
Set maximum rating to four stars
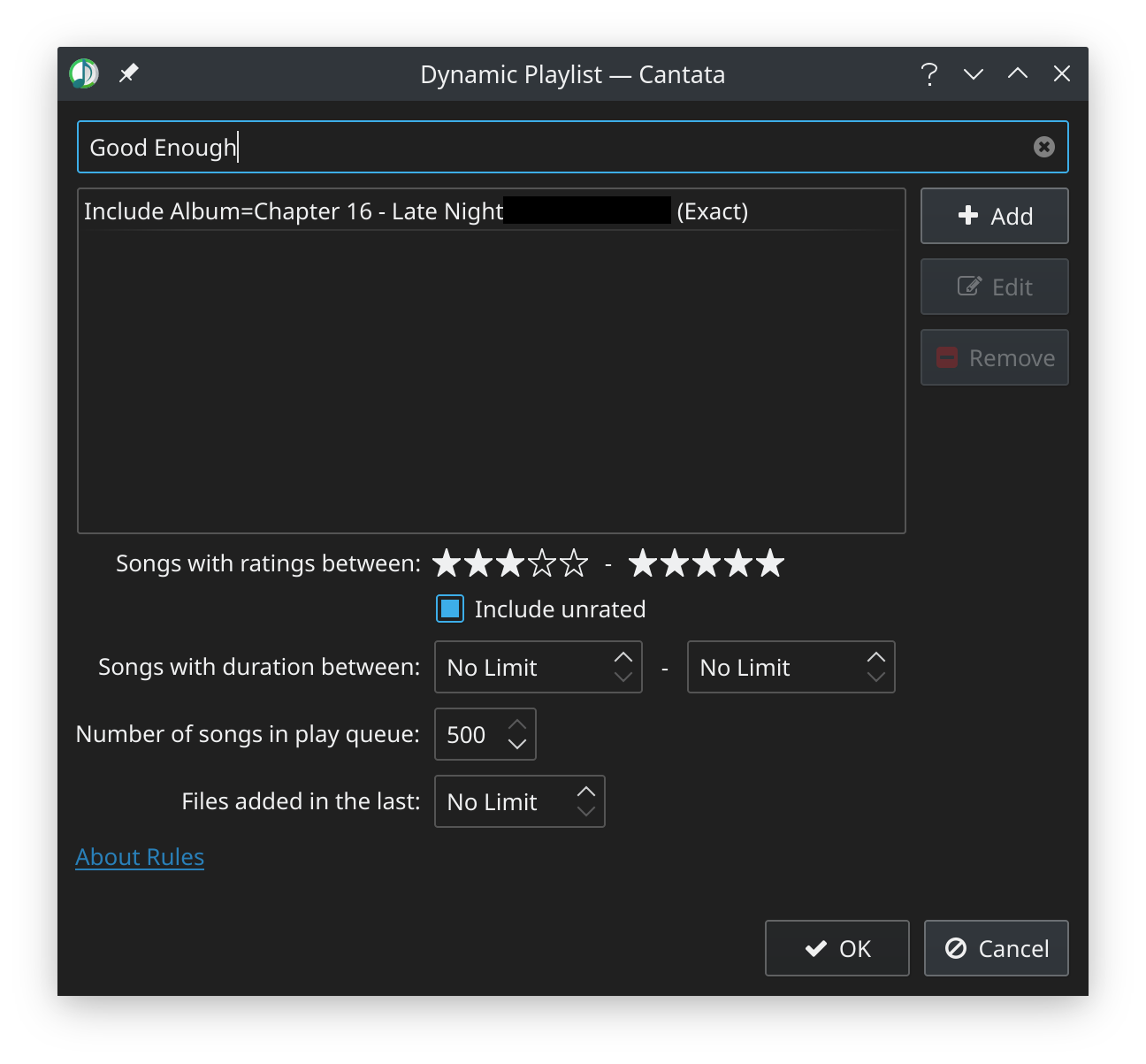[x=738, y=563]
